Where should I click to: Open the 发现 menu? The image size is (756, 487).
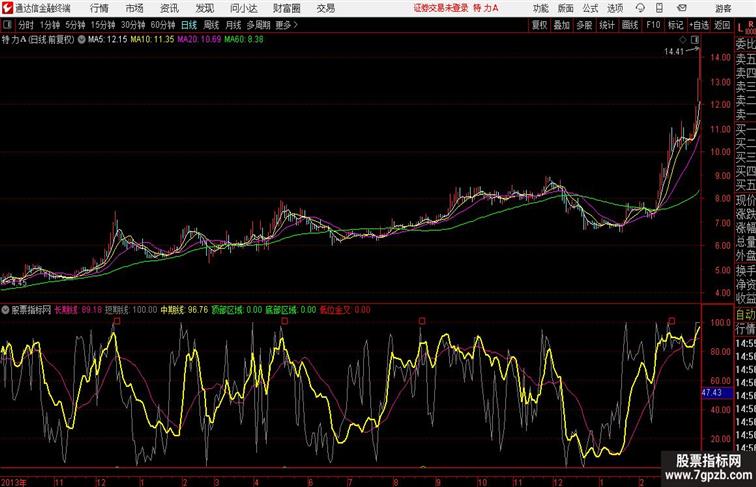tap(204, 8)
